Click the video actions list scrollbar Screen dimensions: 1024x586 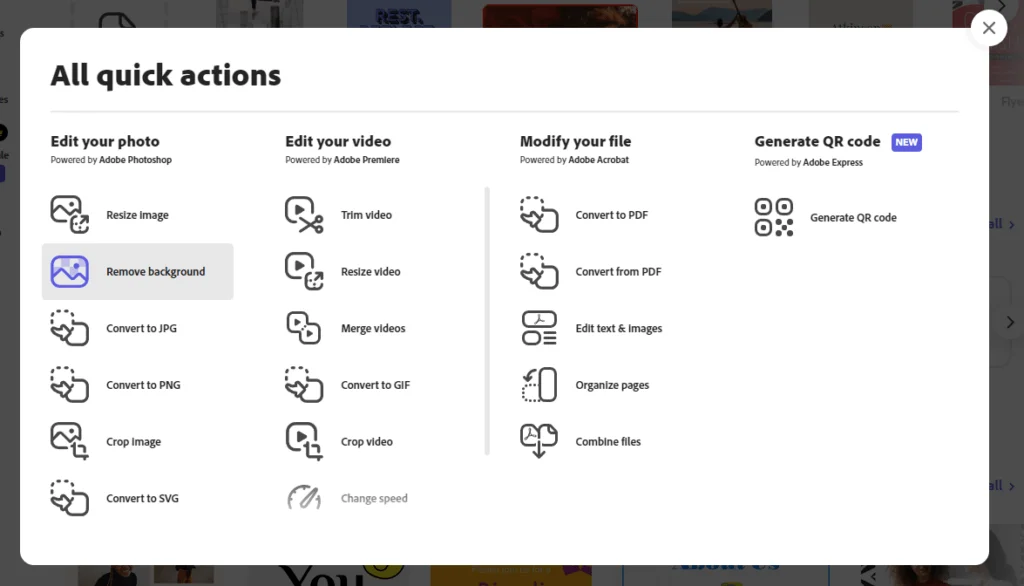point(487,321)
